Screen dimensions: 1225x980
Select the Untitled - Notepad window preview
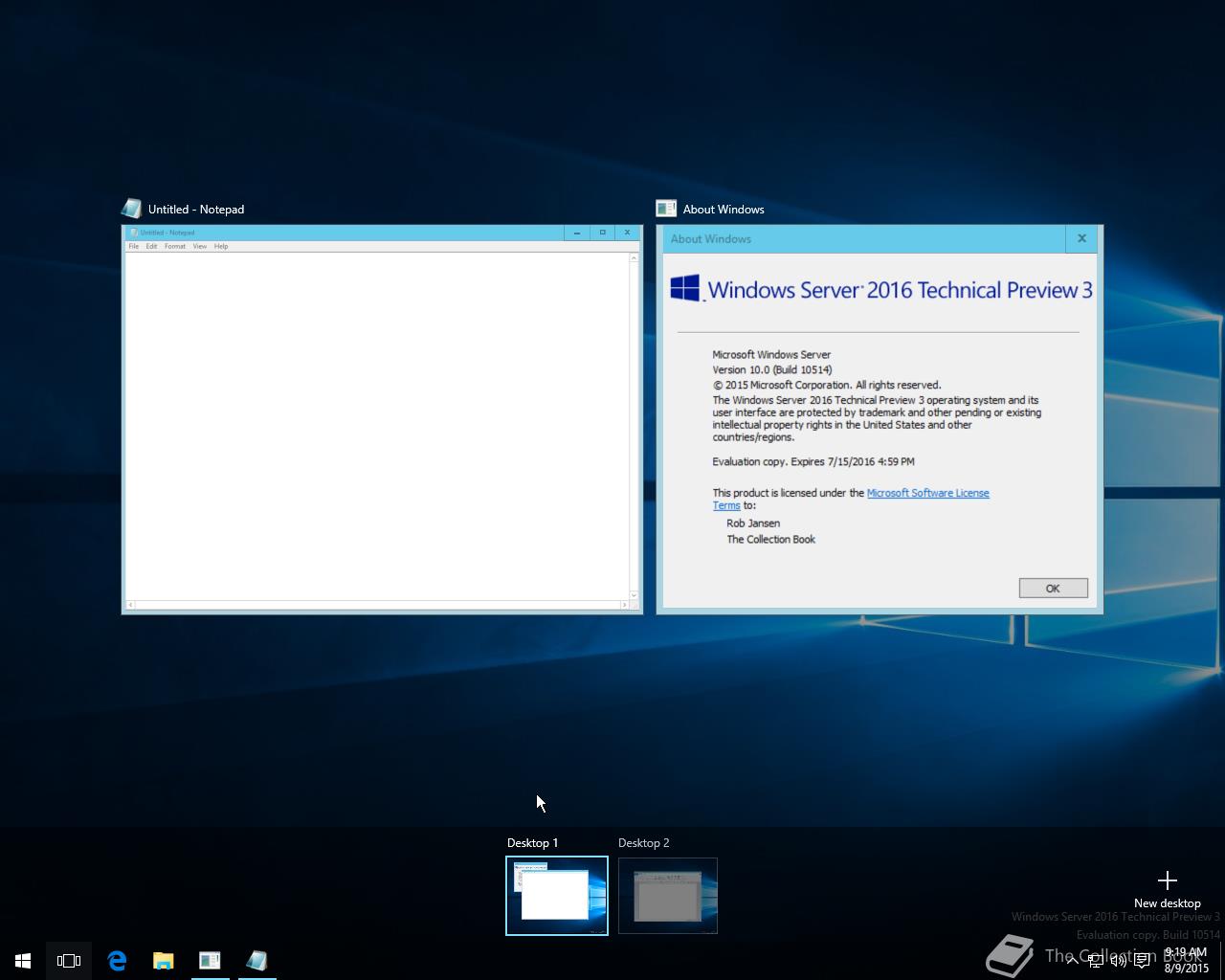tap(382, 419)
